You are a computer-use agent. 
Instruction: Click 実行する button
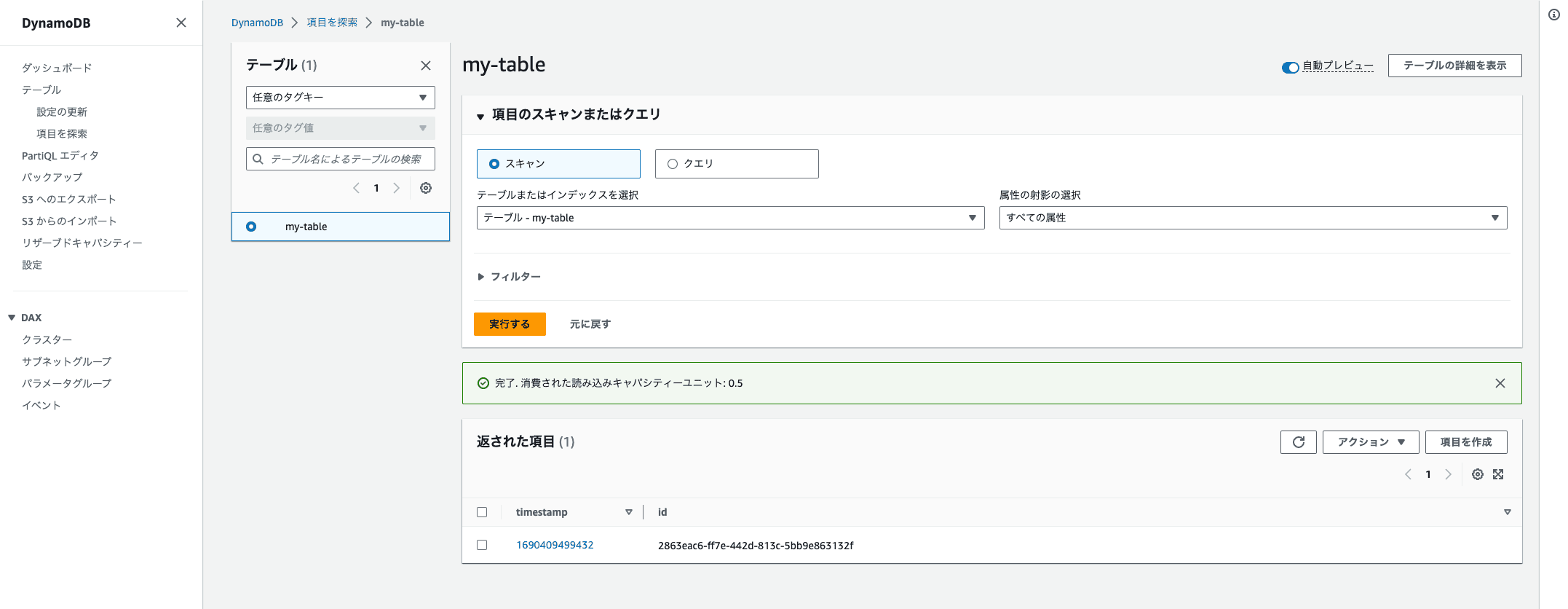pos(510,324)
